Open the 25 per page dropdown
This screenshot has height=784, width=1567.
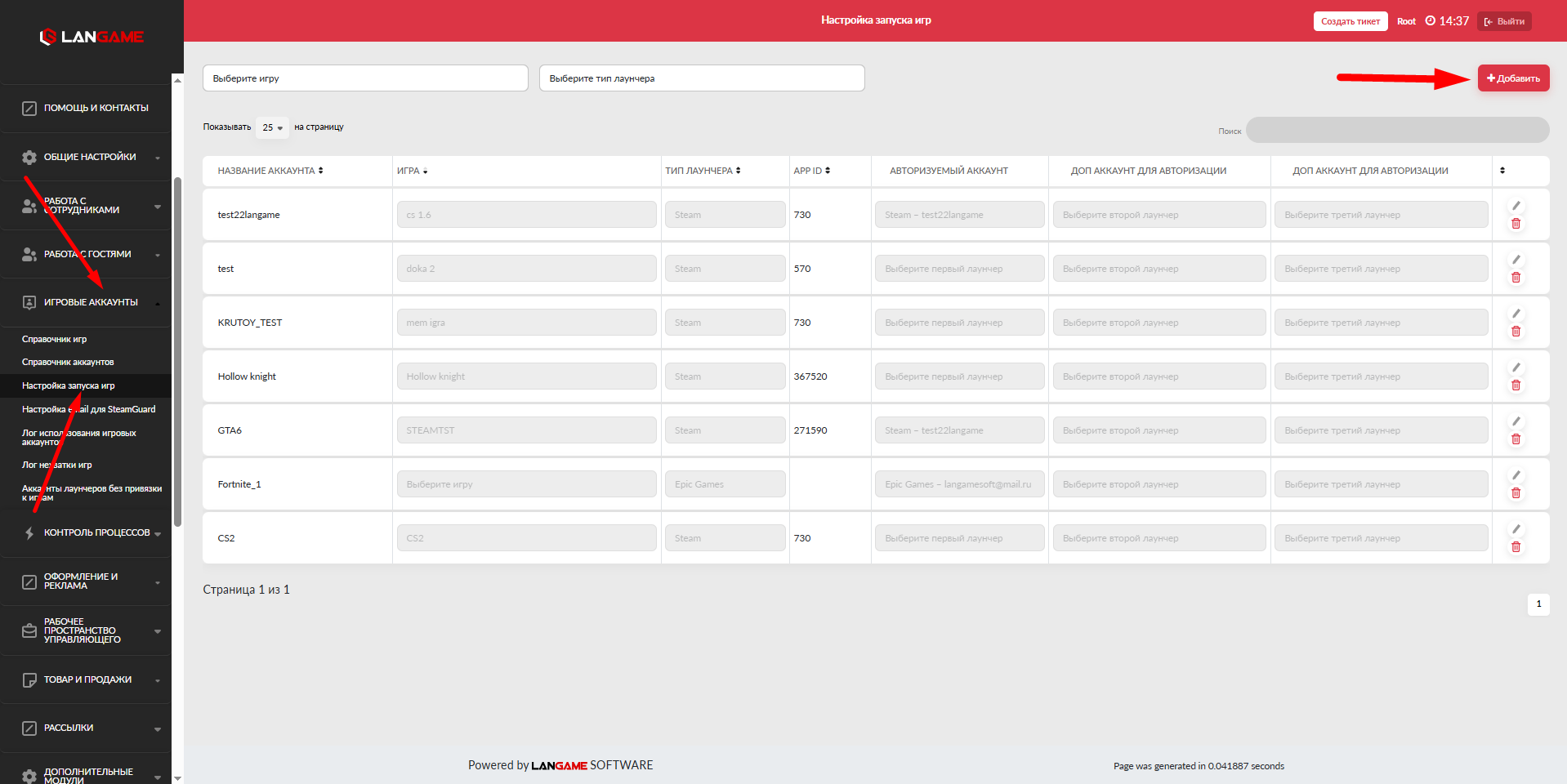[272, 127]
